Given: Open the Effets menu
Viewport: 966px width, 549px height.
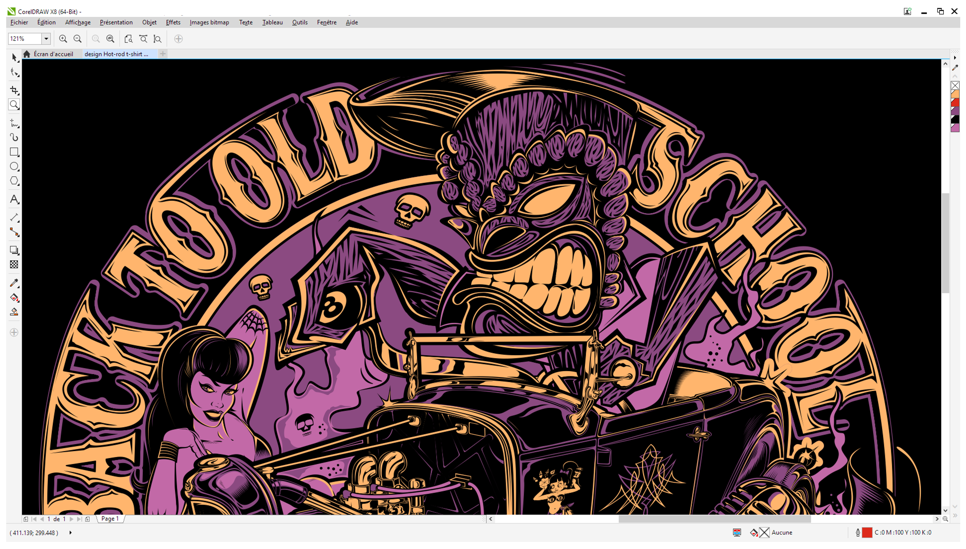Looking at the screenshot, I should (173, 22).
